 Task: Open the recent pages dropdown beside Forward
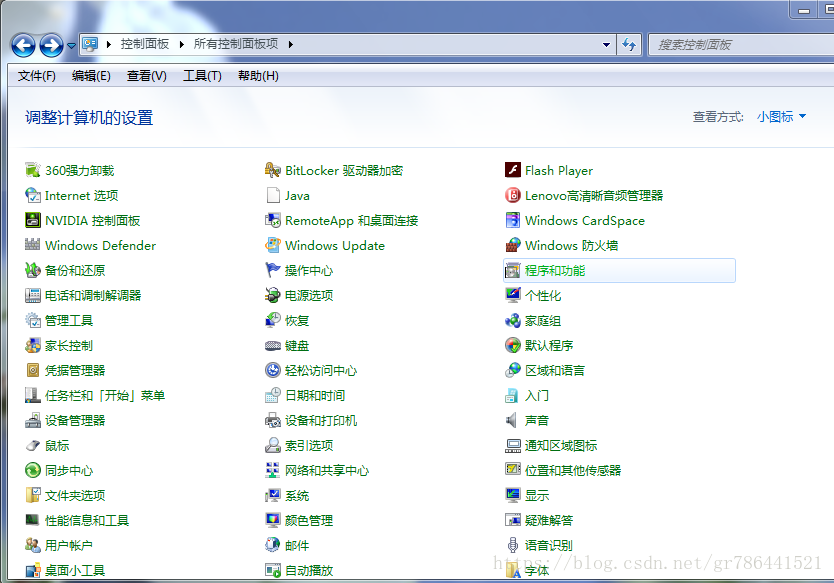point(71,46)
